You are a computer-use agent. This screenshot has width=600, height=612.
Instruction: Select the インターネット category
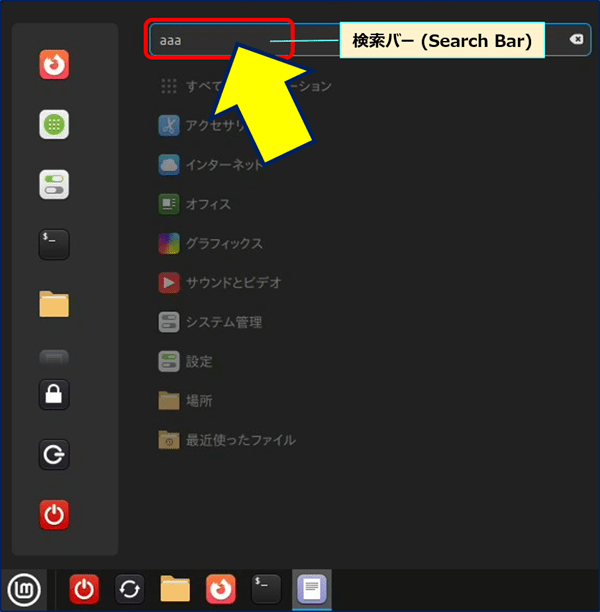211,165
